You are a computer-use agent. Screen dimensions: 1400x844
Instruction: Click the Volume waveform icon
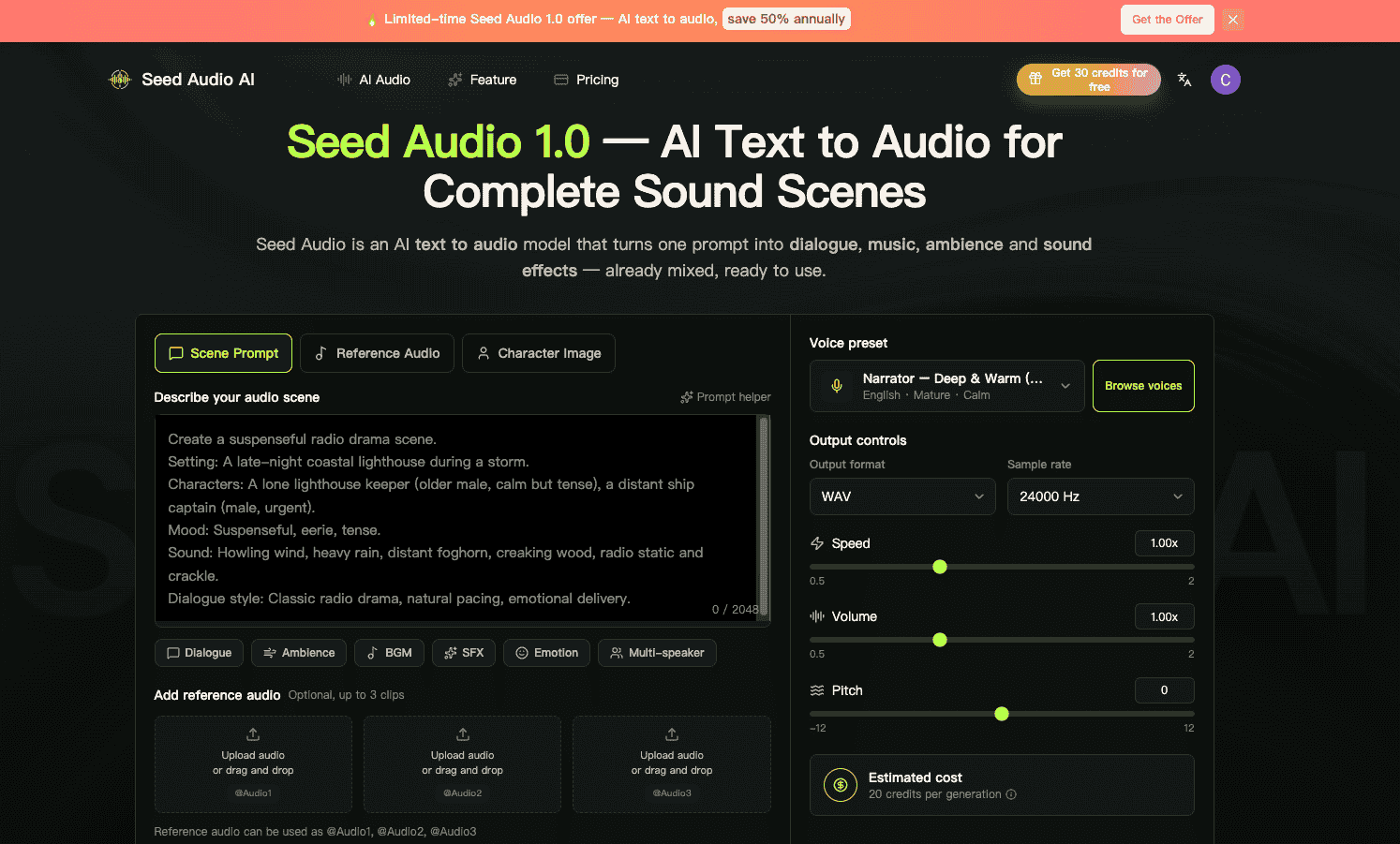click(x=817, y=616)
